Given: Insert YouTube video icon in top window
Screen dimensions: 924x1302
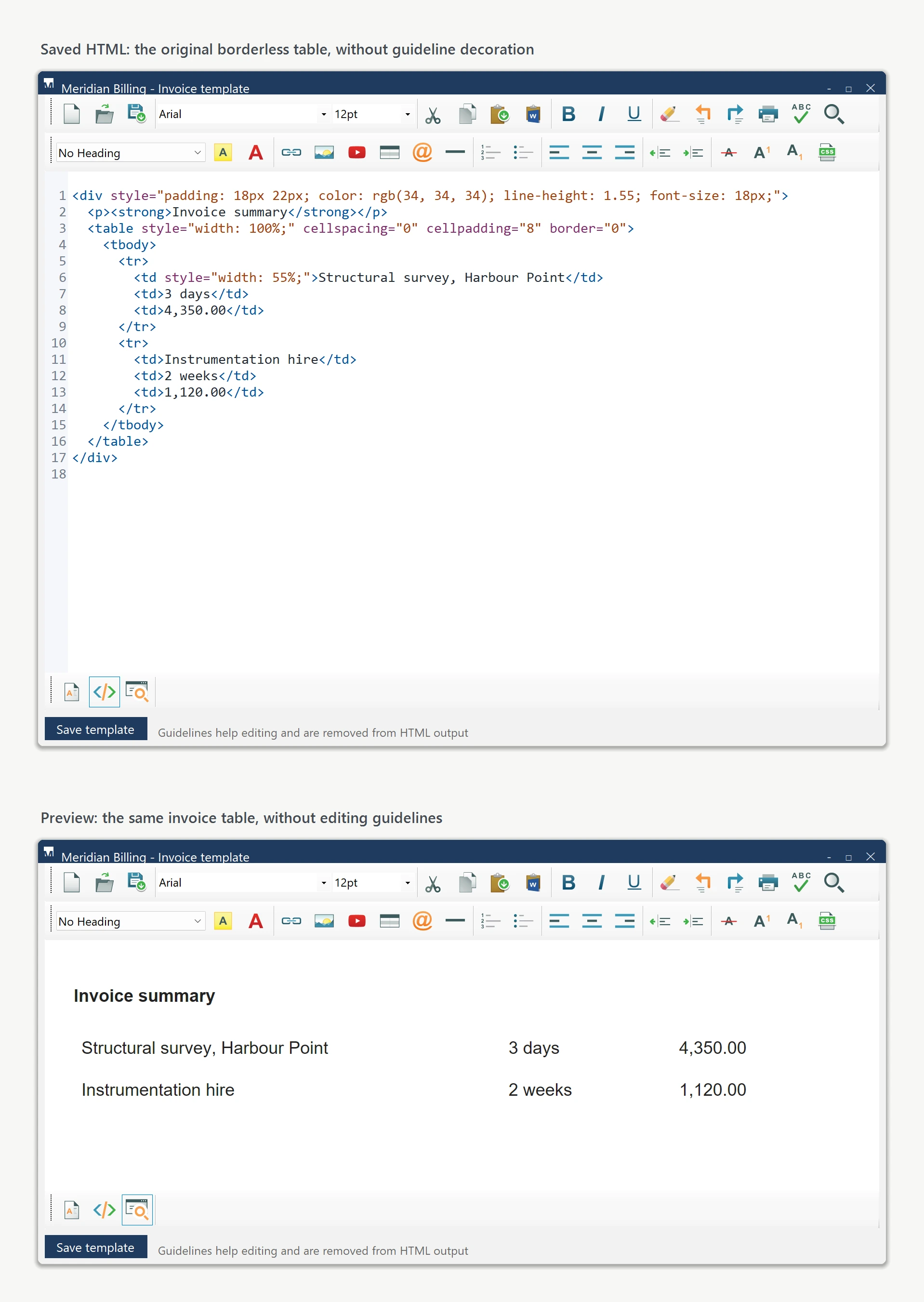Looking at the screenshot, I should (357, 152).
